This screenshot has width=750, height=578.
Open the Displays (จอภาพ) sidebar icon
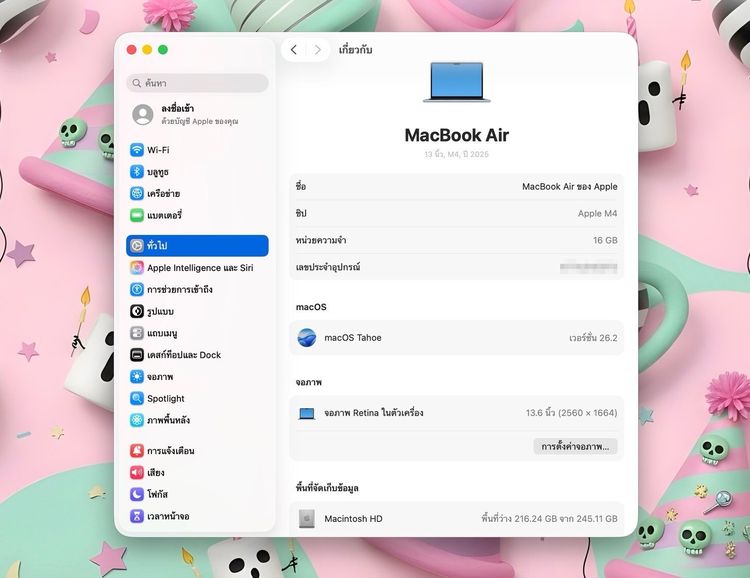137,377
